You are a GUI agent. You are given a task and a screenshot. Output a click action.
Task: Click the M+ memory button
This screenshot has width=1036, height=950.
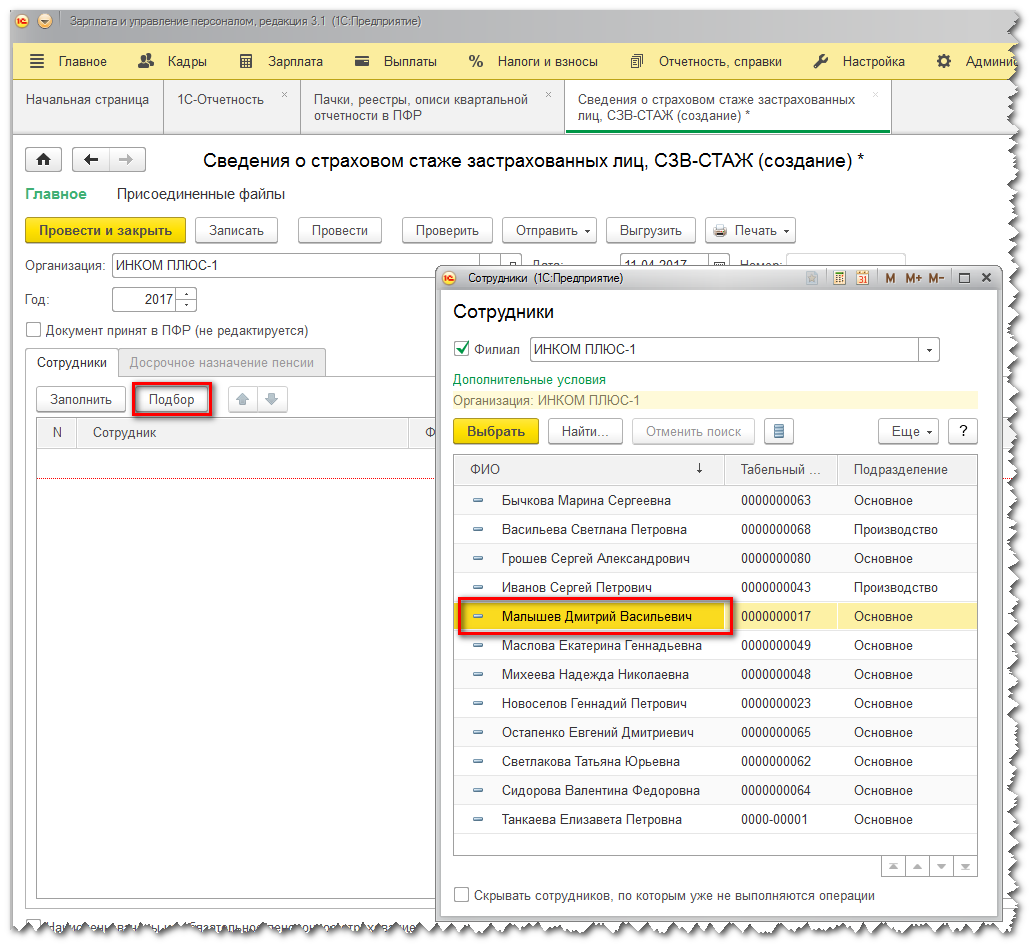pos(913,278)
